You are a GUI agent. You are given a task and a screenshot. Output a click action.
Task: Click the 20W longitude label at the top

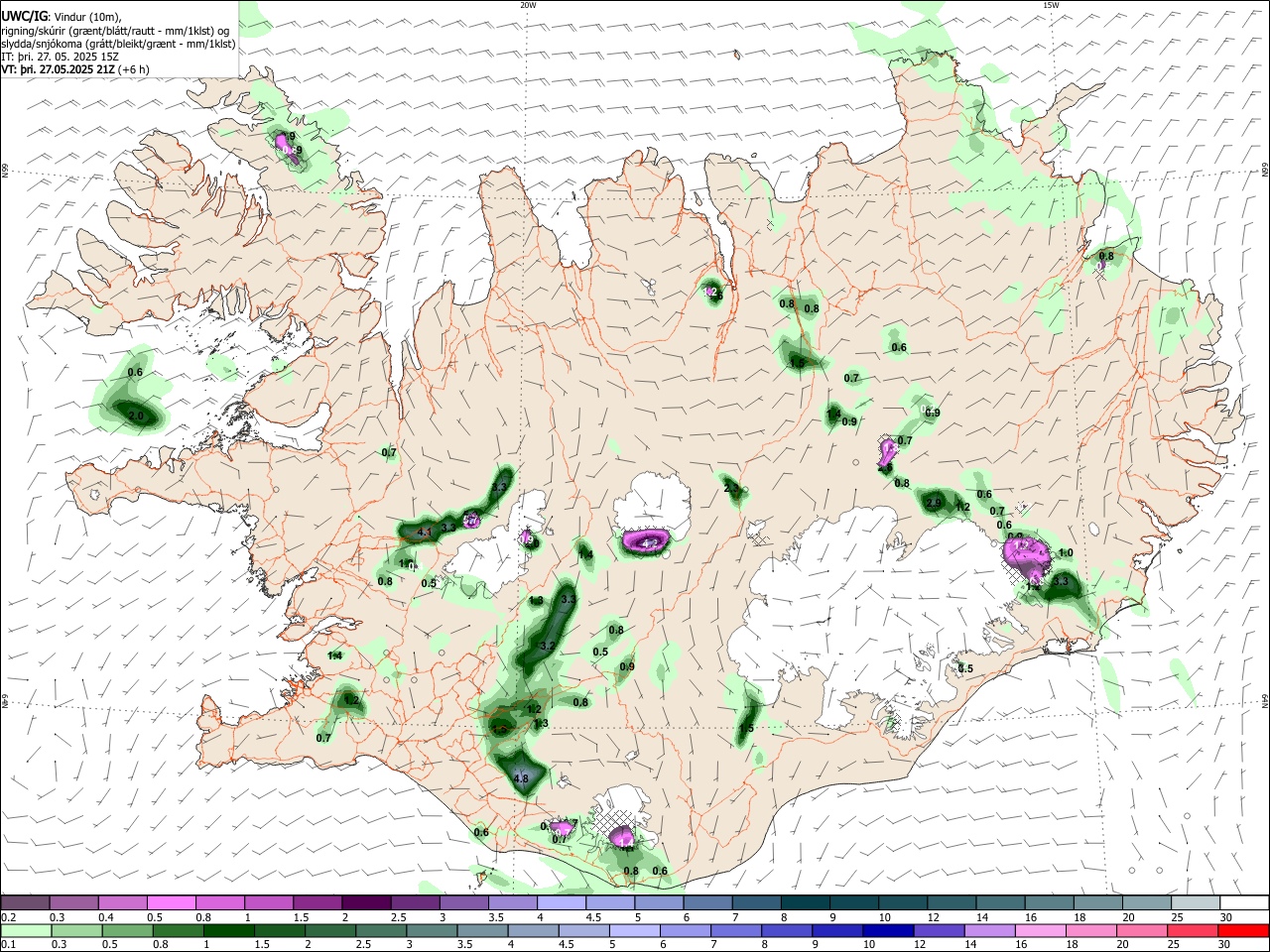point(528,5)
